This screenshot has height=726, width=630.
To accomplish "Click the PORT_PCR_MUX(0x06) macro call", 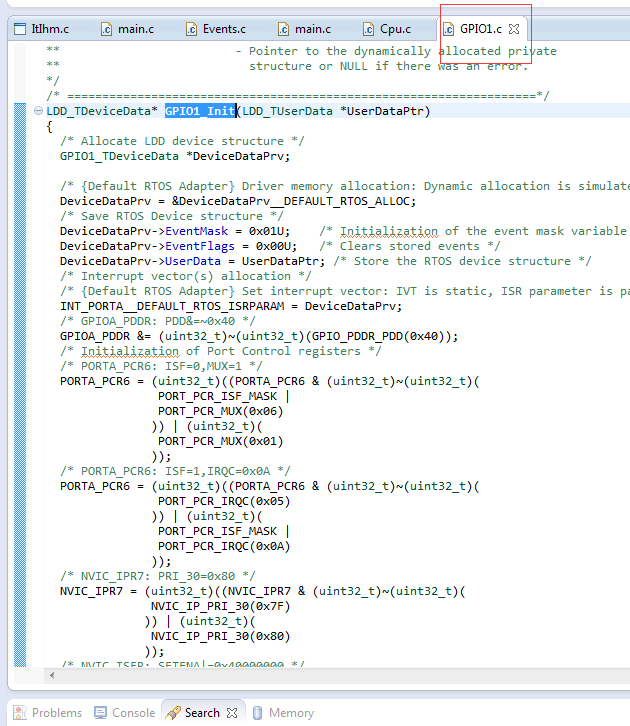I will click(x=220, y=411).
